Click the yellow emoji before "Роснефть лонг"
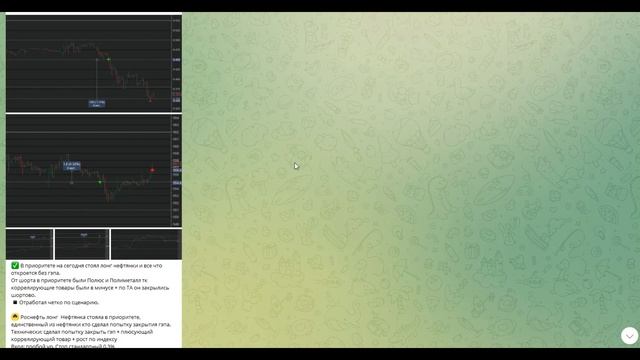The width and height of the screenshot is (640, 360). coord(15,317)
